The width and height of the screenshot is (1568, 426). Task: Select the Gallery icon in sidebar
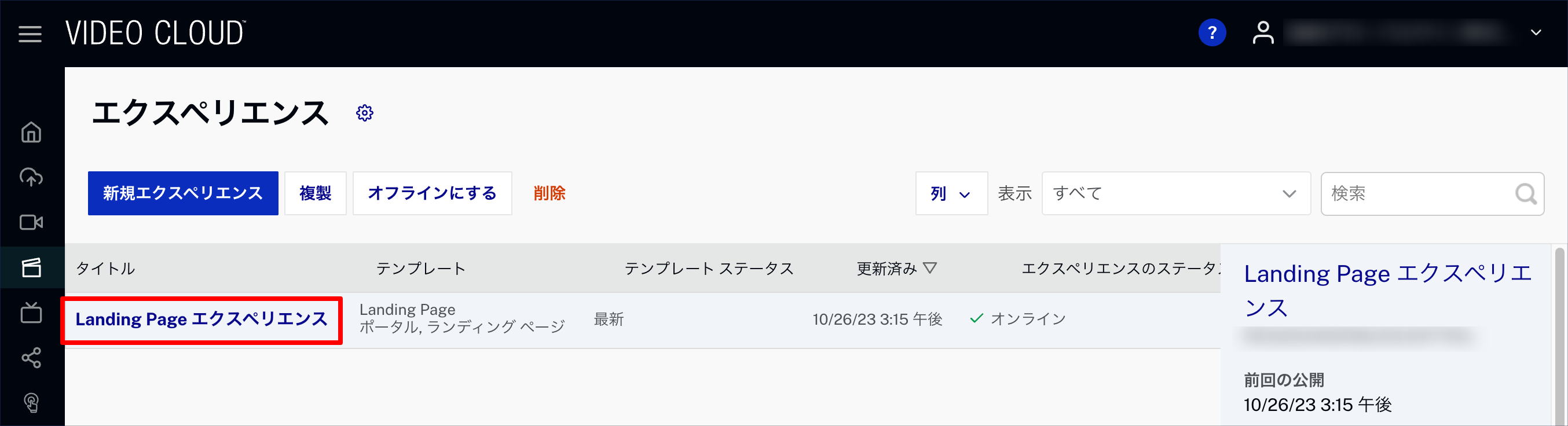(x=31, y=267)
